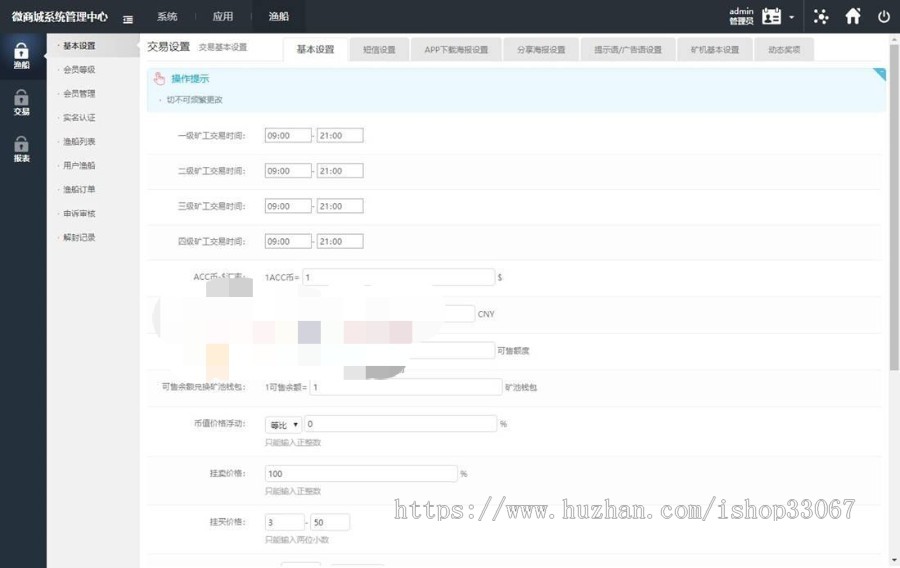900x568 pixels.
Task: Open the 等比 dropdown for 币值价格浮动
Action: pyautogui.click(x=284, y=425)
